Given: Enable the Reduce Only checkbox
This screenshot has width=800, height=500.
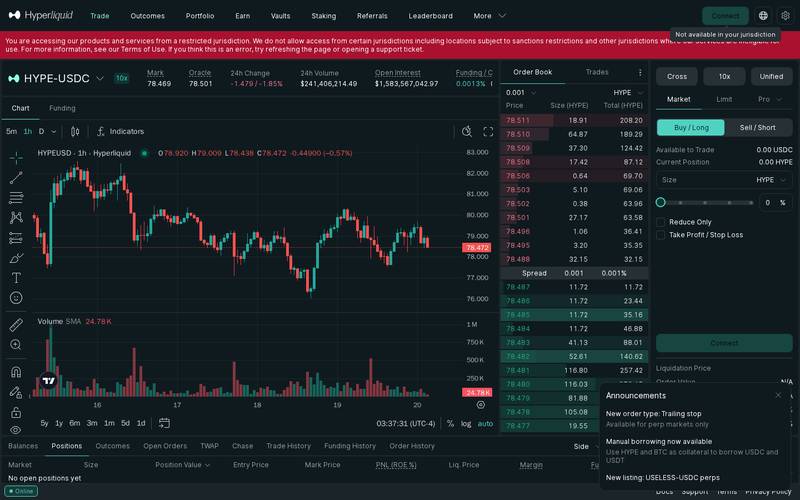Looking at the screenshot, I should 661,222.
